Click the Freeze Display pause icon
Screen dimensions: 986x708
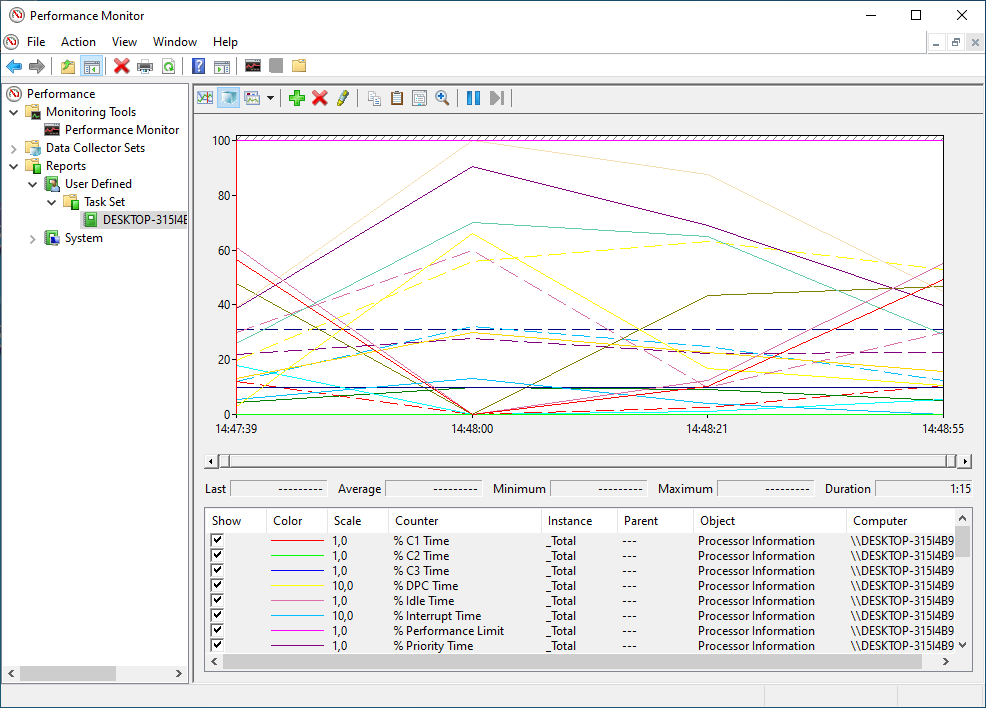(471, 97)
